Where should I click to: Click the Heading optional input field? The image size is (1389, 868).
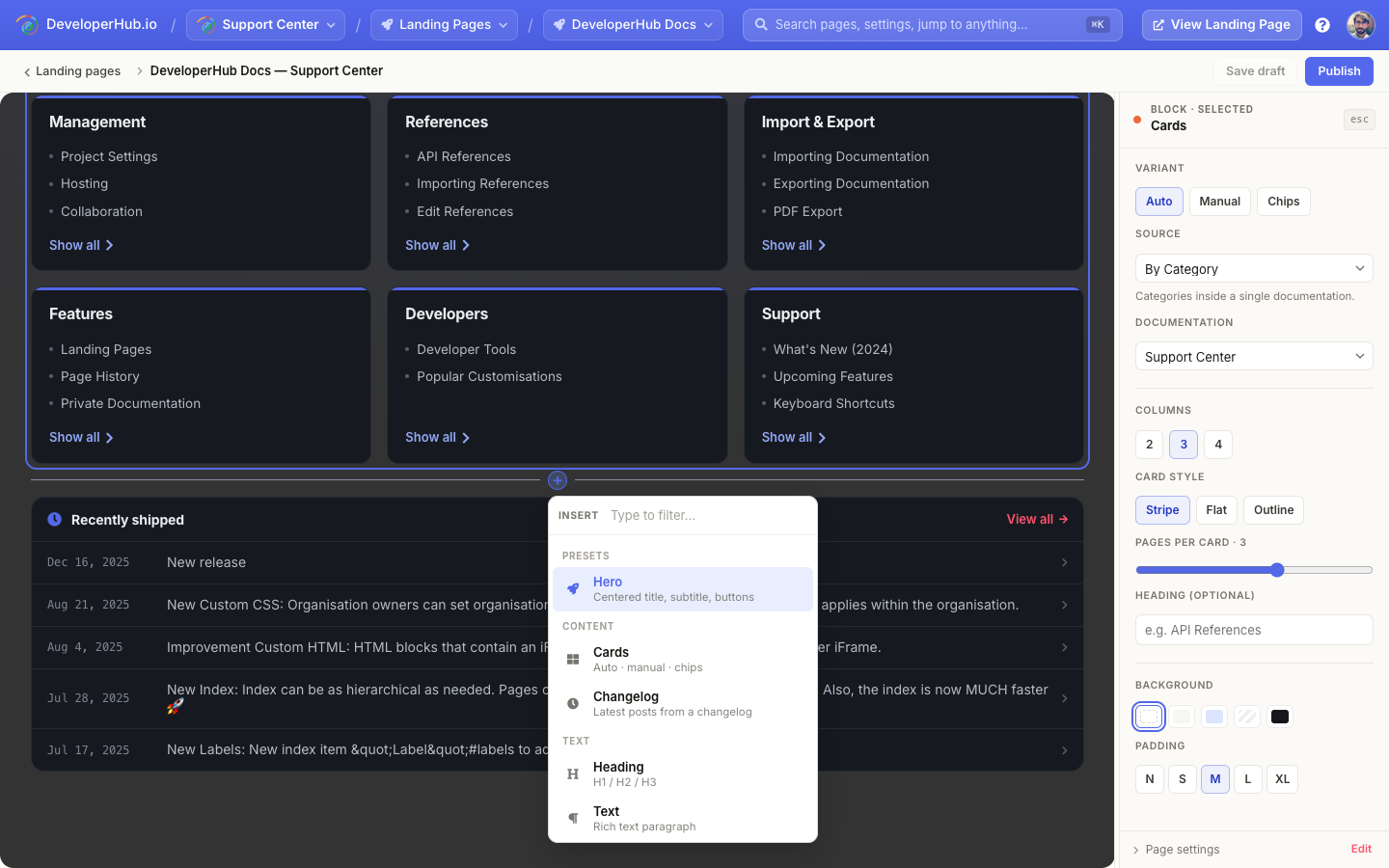point(1254,630)
